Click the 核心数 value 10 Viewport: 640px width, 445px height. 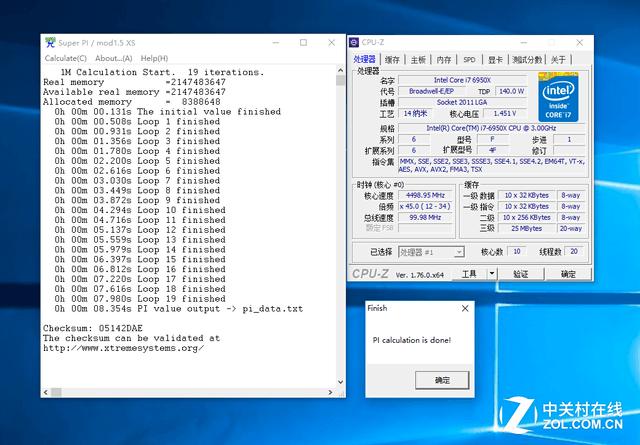point(517,251)
